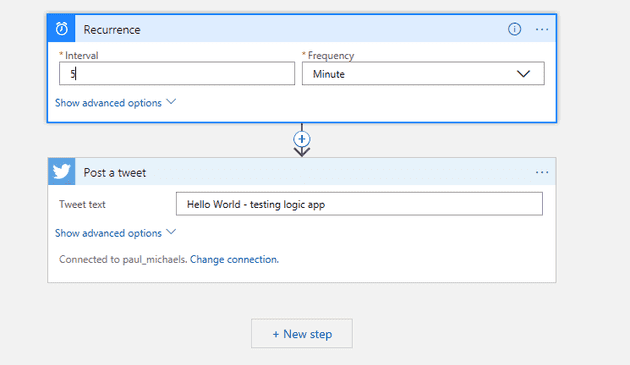This screenshot has height=365, width=630.
Task: Click the Recurrence clock icon
Action: click(61, 29)
